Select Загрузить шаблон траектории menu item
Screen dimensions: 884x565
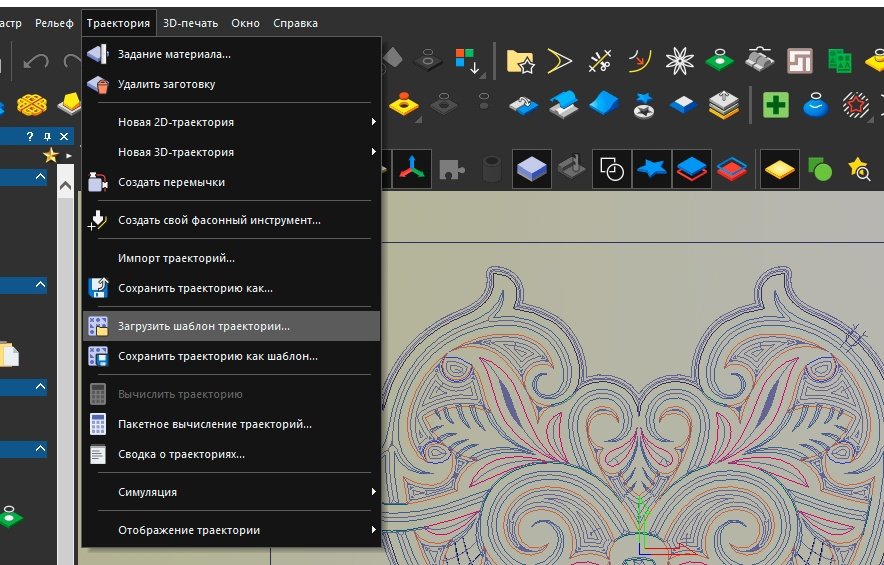pos(204,326)
